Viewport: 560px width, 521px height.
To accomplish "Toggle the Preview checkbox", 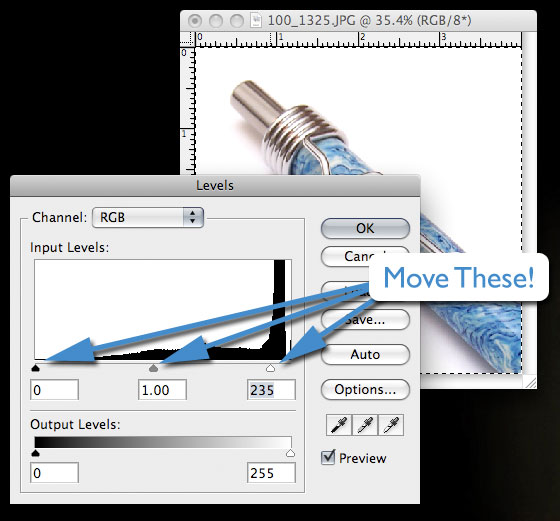I will [x=328, y=457].
